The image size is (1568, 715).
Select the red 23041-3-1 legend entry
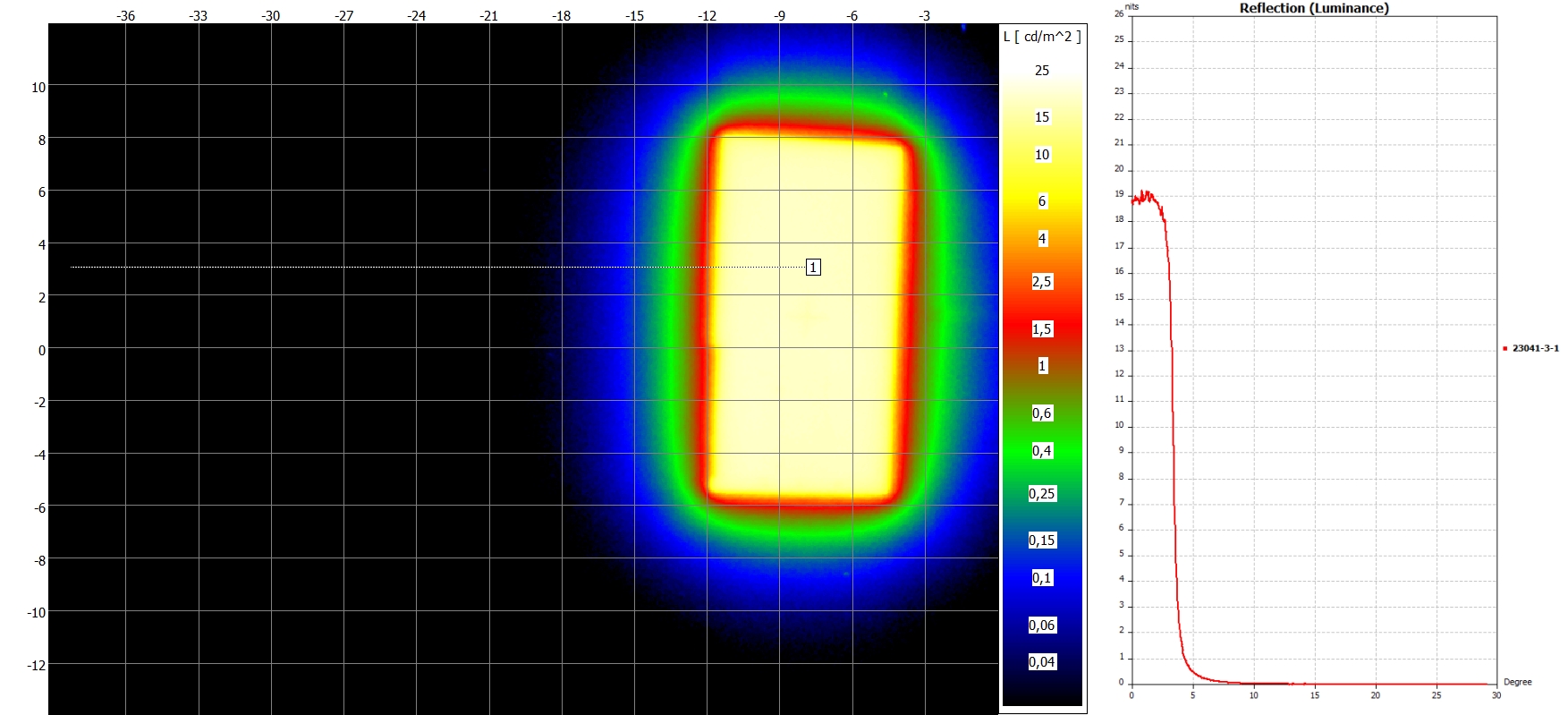(1534, 348)
